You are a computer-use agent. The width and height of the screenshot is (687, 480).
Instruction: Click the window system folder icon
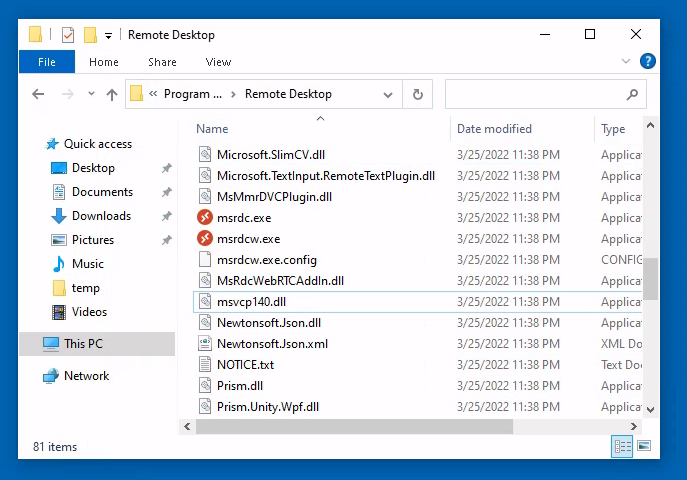[x=35, y=35]
